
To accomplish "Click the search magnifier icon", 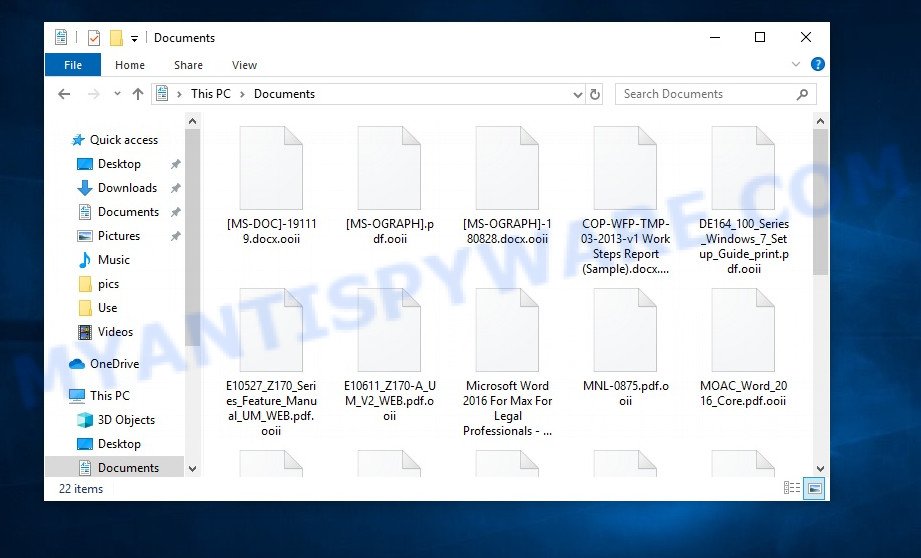I will [x=802, y=94].
